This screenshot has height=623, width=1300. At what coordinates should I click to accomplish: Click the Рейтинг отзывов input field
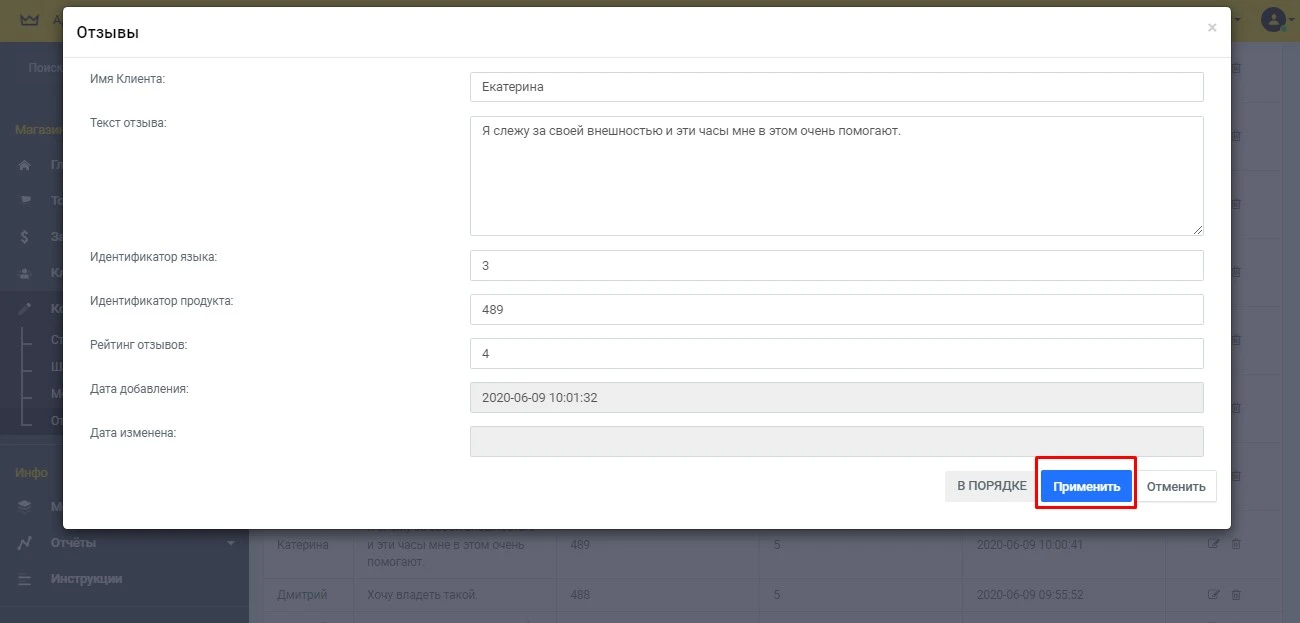(836, 354)
